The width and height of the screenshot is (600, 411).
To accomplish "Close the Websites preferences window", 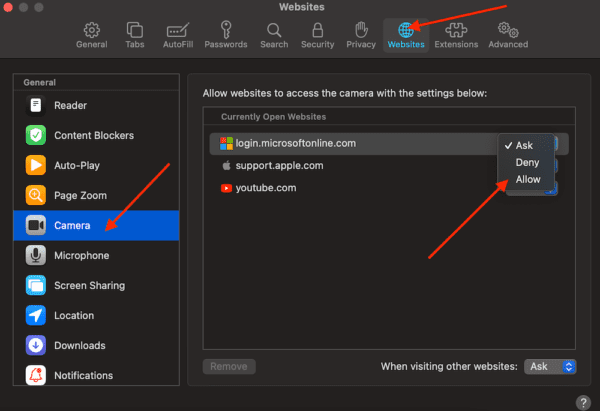I will [x=8, y=7].
